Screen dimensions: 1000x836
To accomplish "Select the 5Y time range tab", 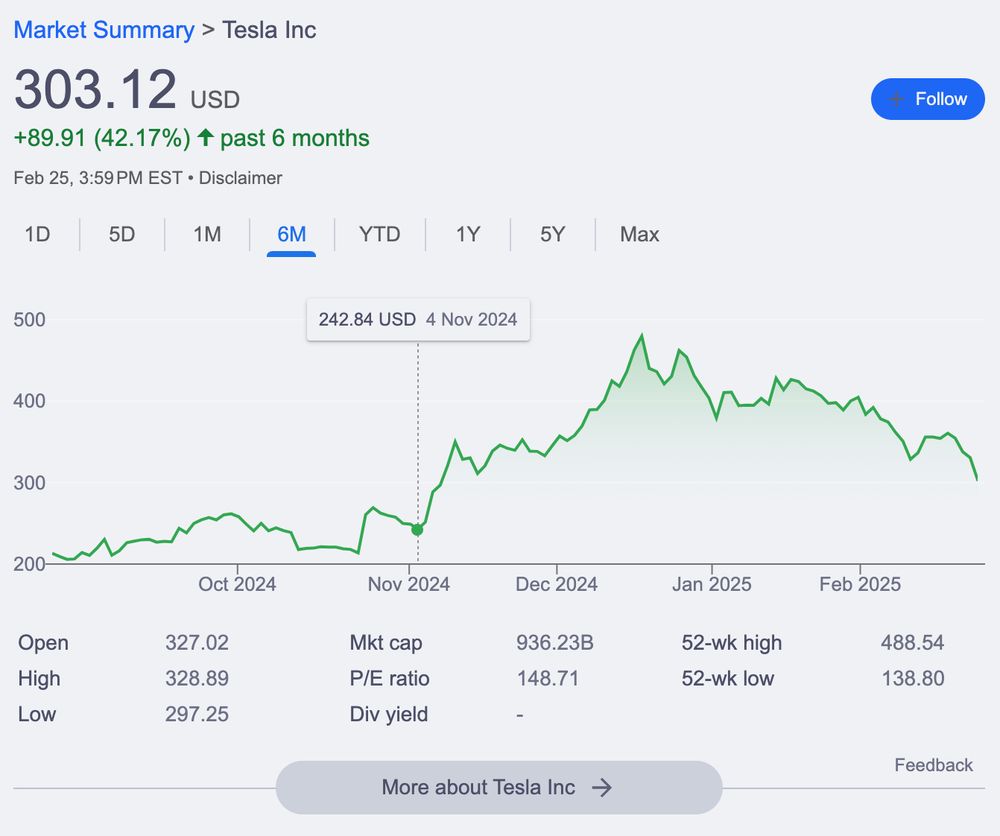I will 552,234.
